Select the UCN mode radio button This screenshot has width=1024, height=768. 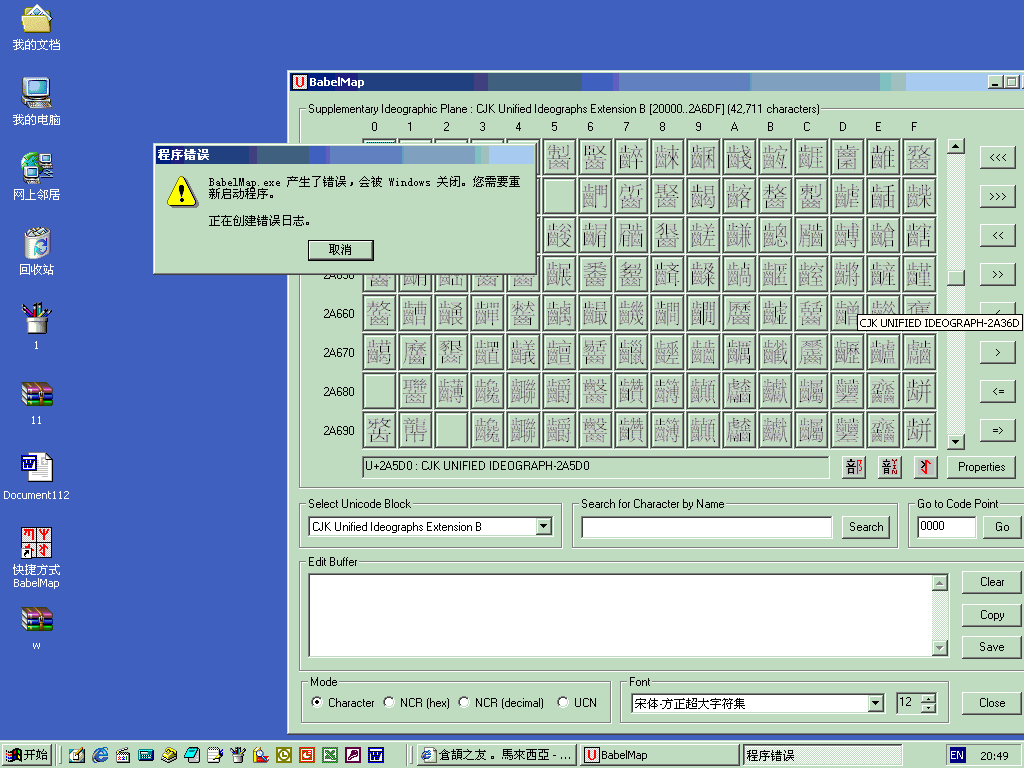tap(563, 702)
